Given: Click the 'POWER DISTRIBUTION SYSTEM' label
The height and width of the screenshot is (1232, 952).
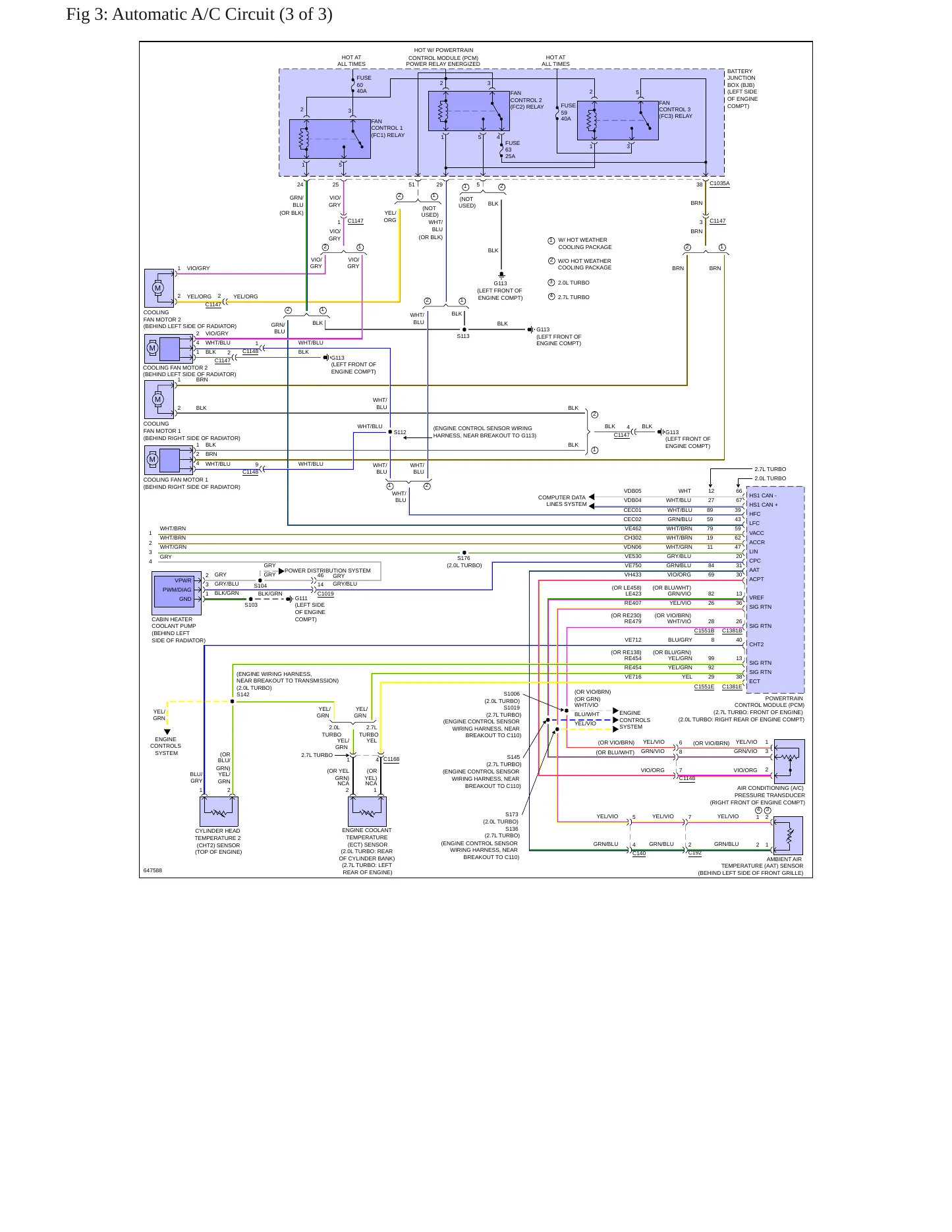Looking at the screenshot, I should pos(327,571).
